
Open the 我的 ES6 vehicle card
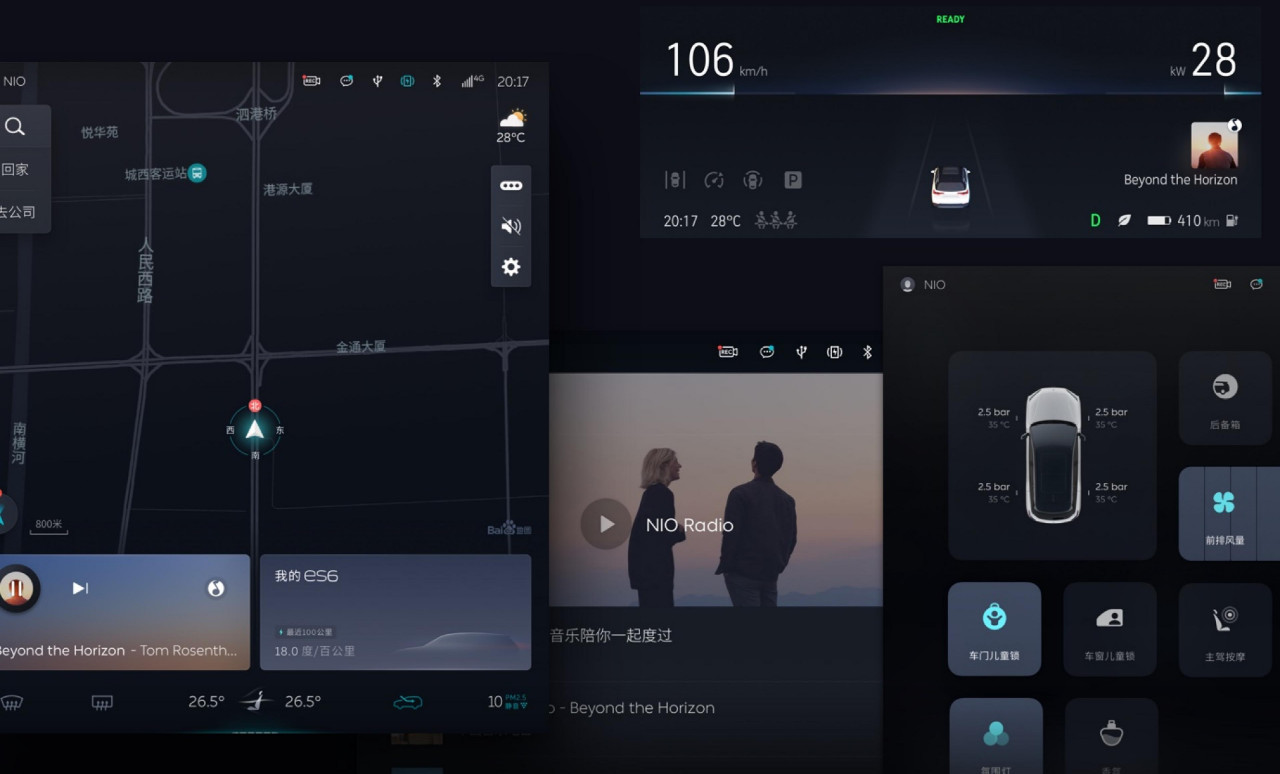pos(395,612)
